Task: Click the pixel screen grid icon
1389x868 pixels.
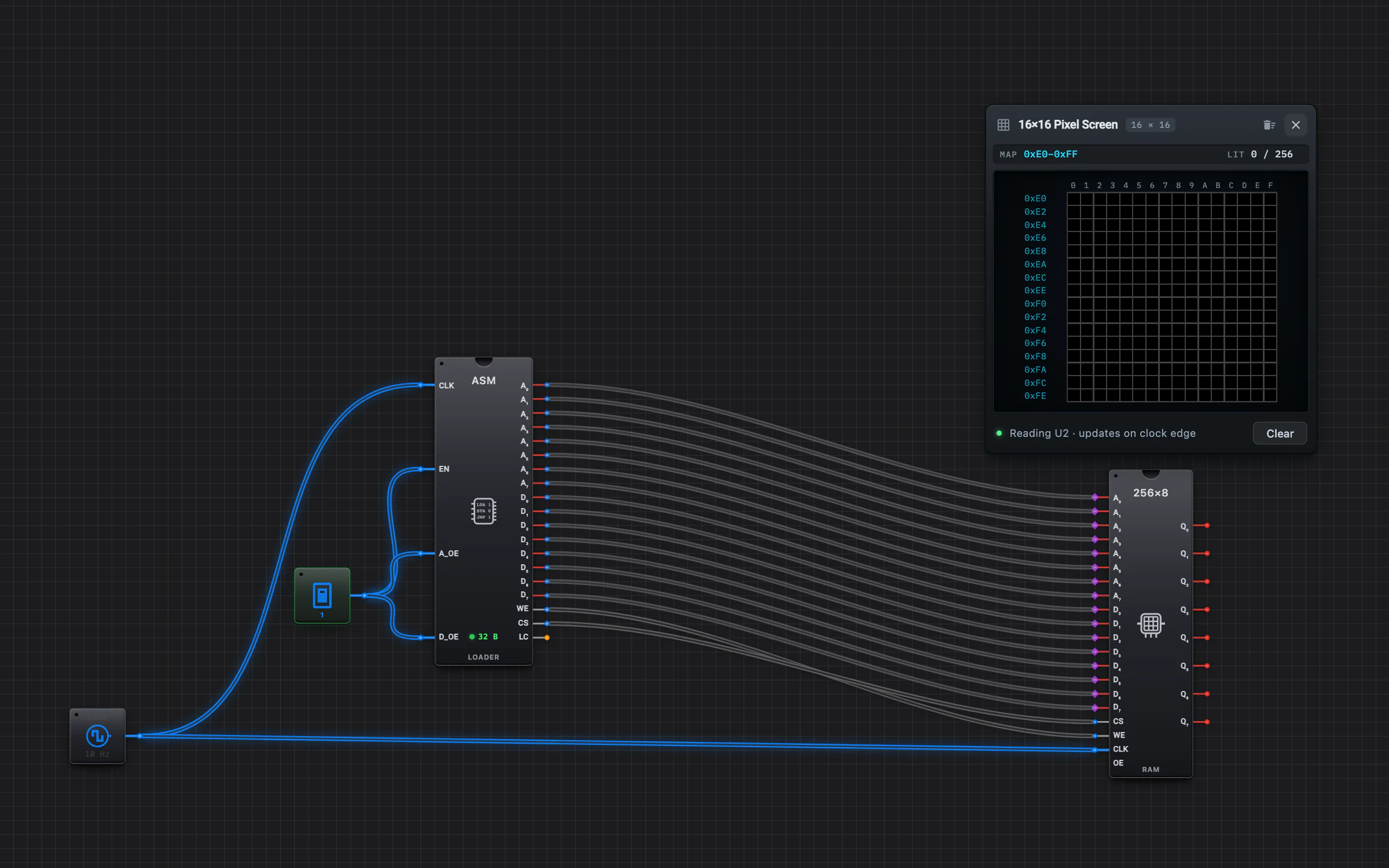Action: click(x=1004, y=125)
